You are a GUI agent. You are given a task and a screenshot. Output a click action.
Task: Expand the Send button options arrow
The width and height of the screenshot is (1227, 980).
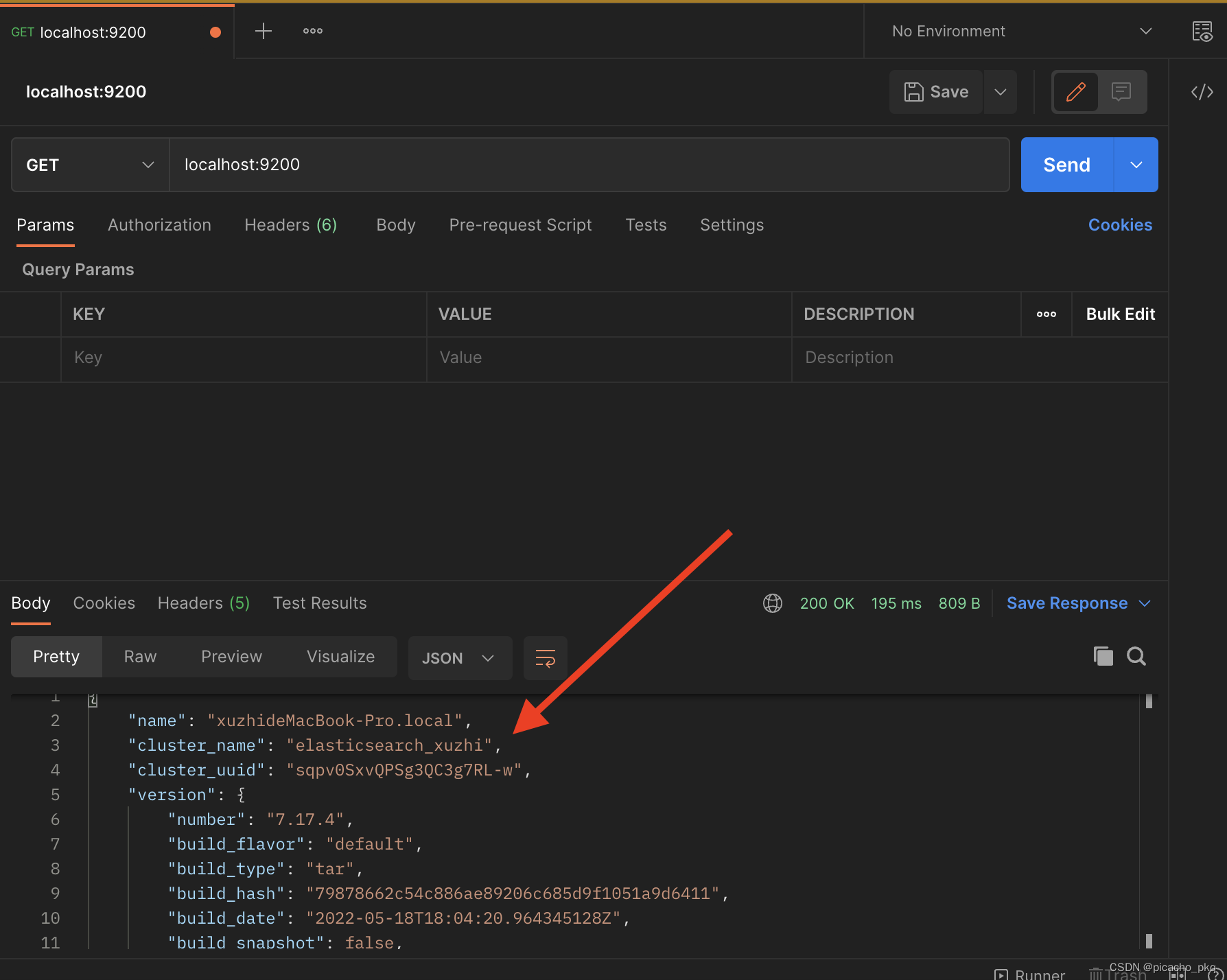pyautogui.click(x=1136, y=165)
